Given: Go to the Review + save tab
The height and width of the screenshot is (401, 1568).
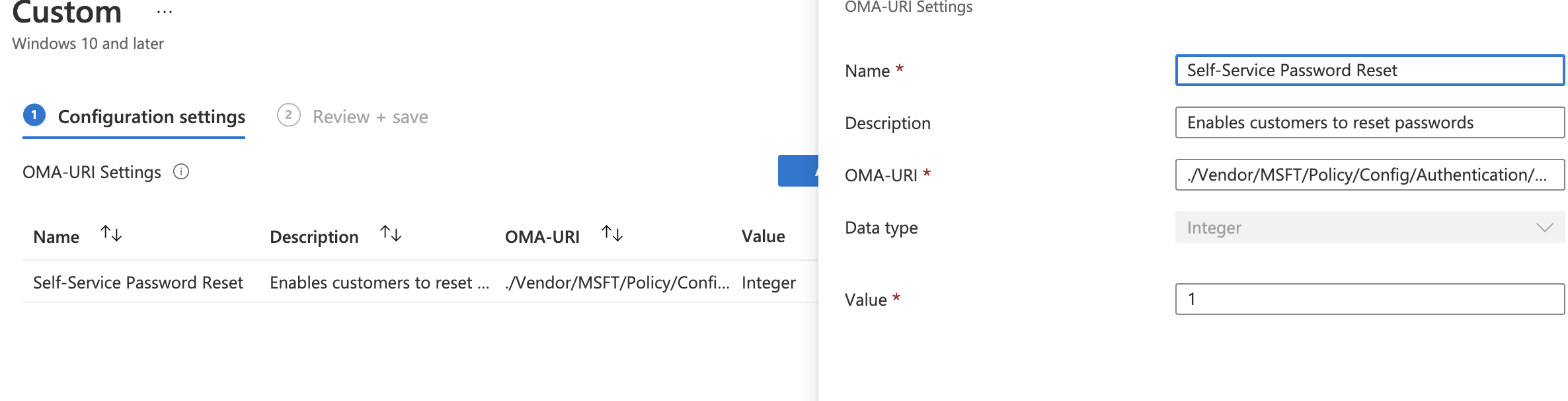Looking at the screenshot, I should (x=370, y=117).
